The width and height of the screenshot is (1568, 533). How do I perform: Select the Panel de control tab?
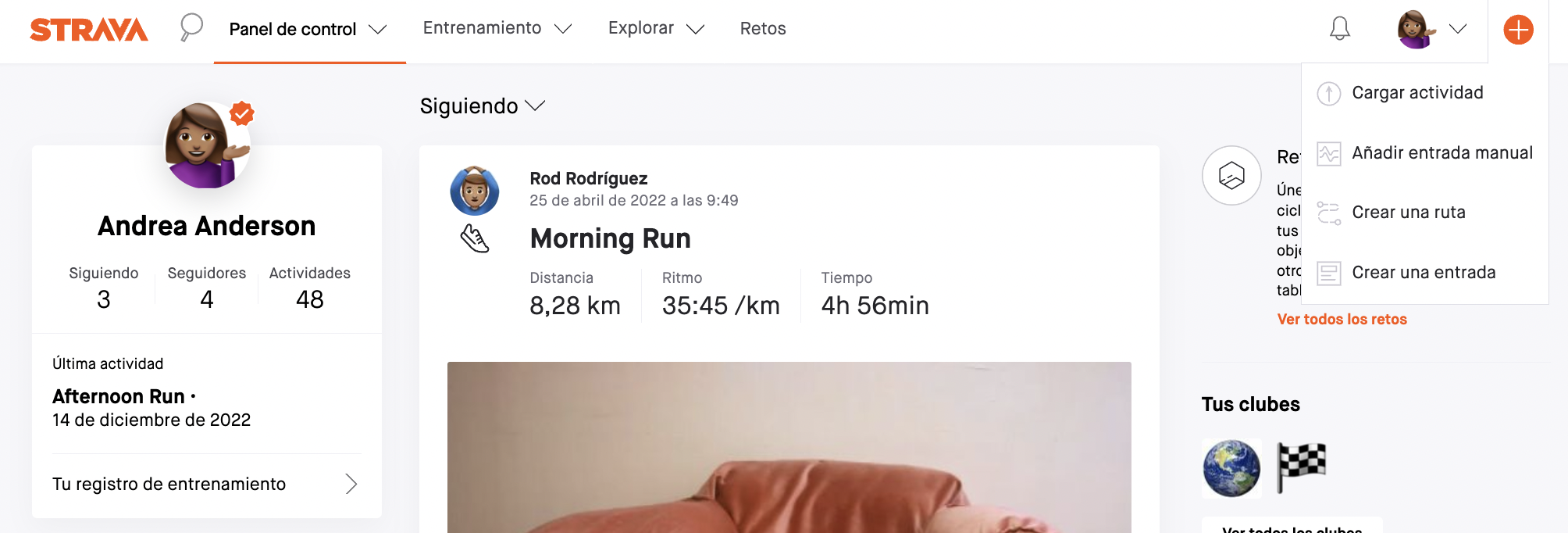point(293,30)
